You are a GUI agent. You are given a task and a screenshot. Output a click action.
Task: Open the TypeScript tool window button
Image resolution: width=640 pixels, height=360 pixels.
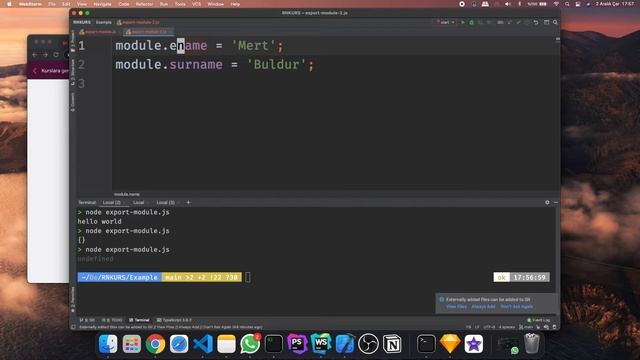(174, 320)
